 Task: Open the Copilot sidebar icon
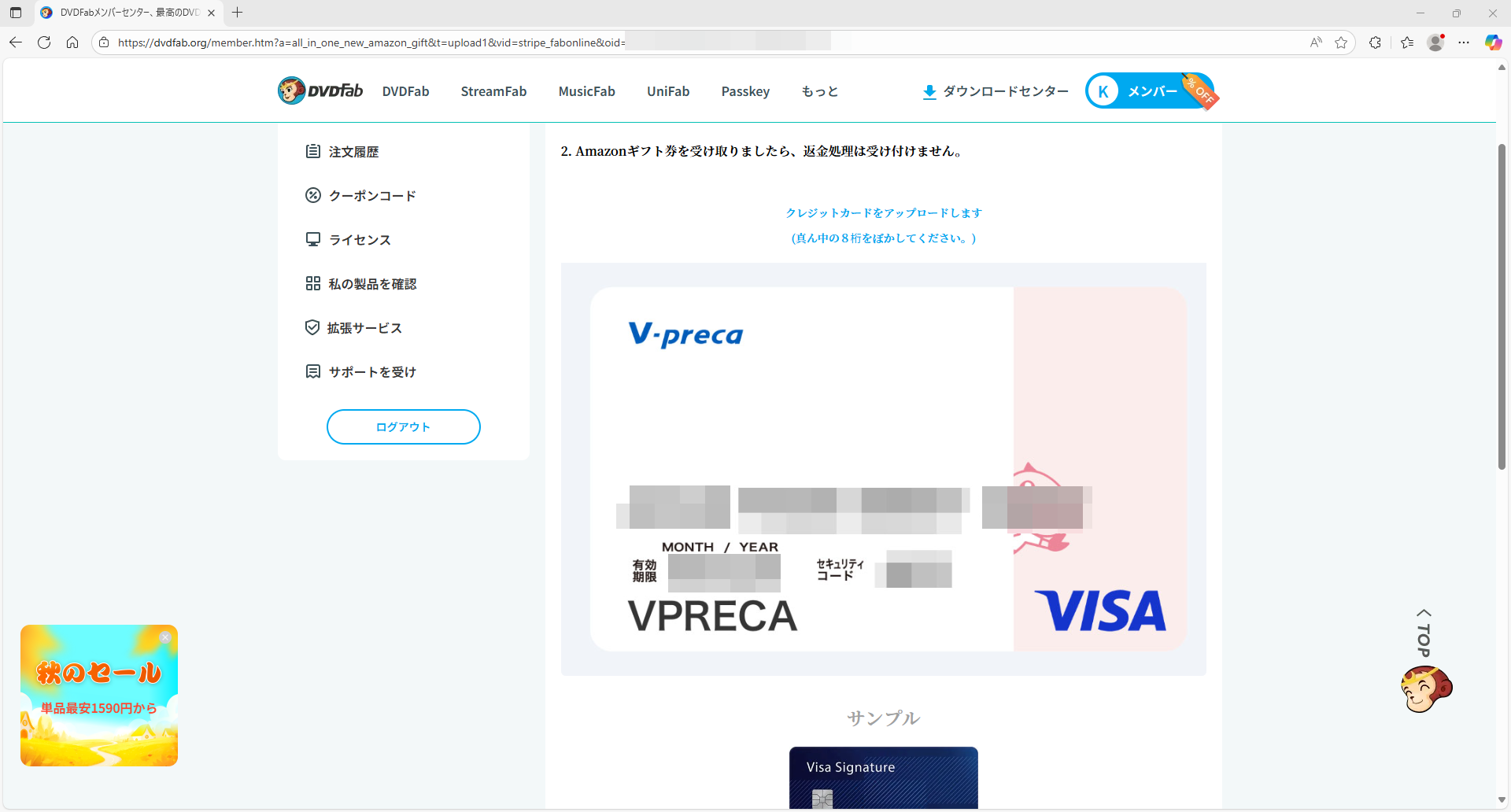1492,42
